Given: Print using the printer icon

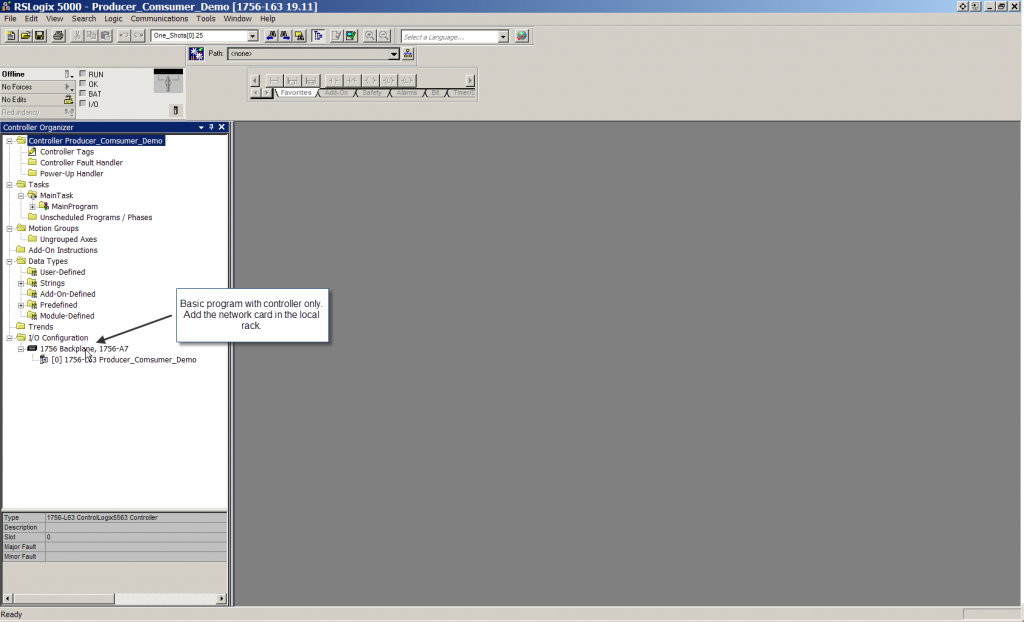Looking at the screenshot, I should 58,36.
